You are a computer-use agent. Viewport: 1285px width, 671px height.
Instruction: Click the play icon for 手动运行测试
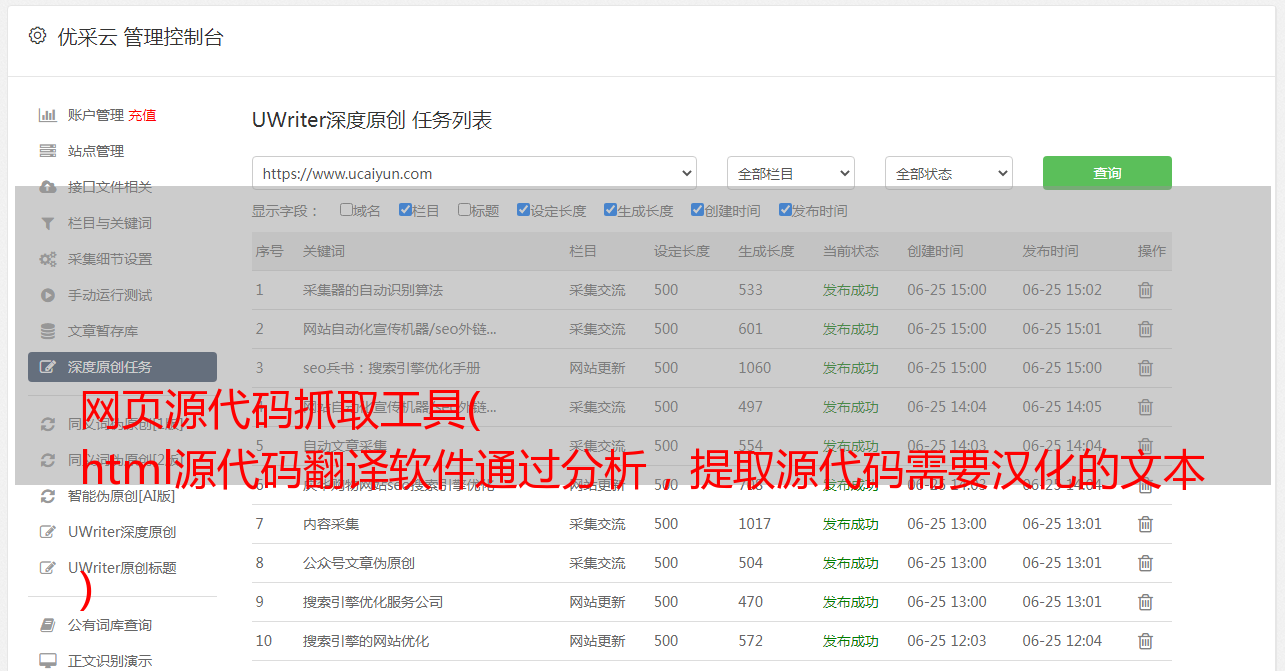(47, 295)
